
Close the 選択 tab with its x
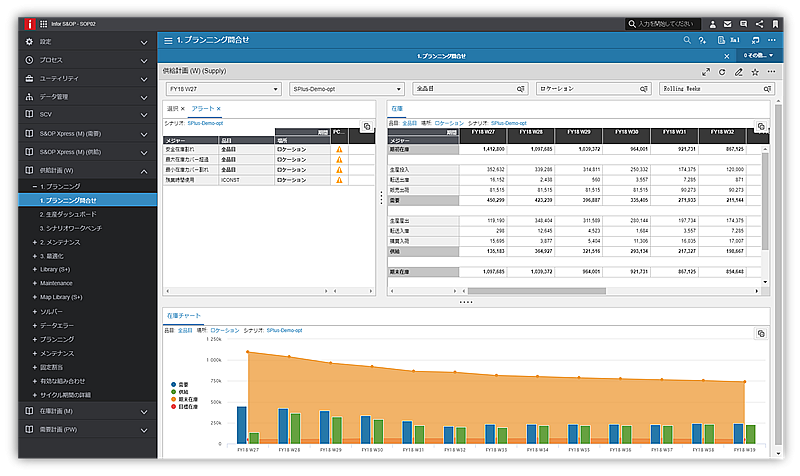pyautogui.click(x=183, y=109)
